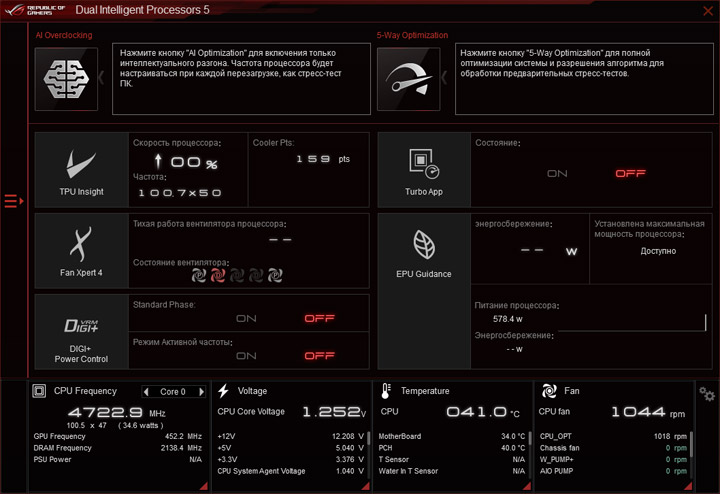This screenshot has height=494, width=720.
Task: Set Режим Активной частоты to ON
Action: pos(246,356)
